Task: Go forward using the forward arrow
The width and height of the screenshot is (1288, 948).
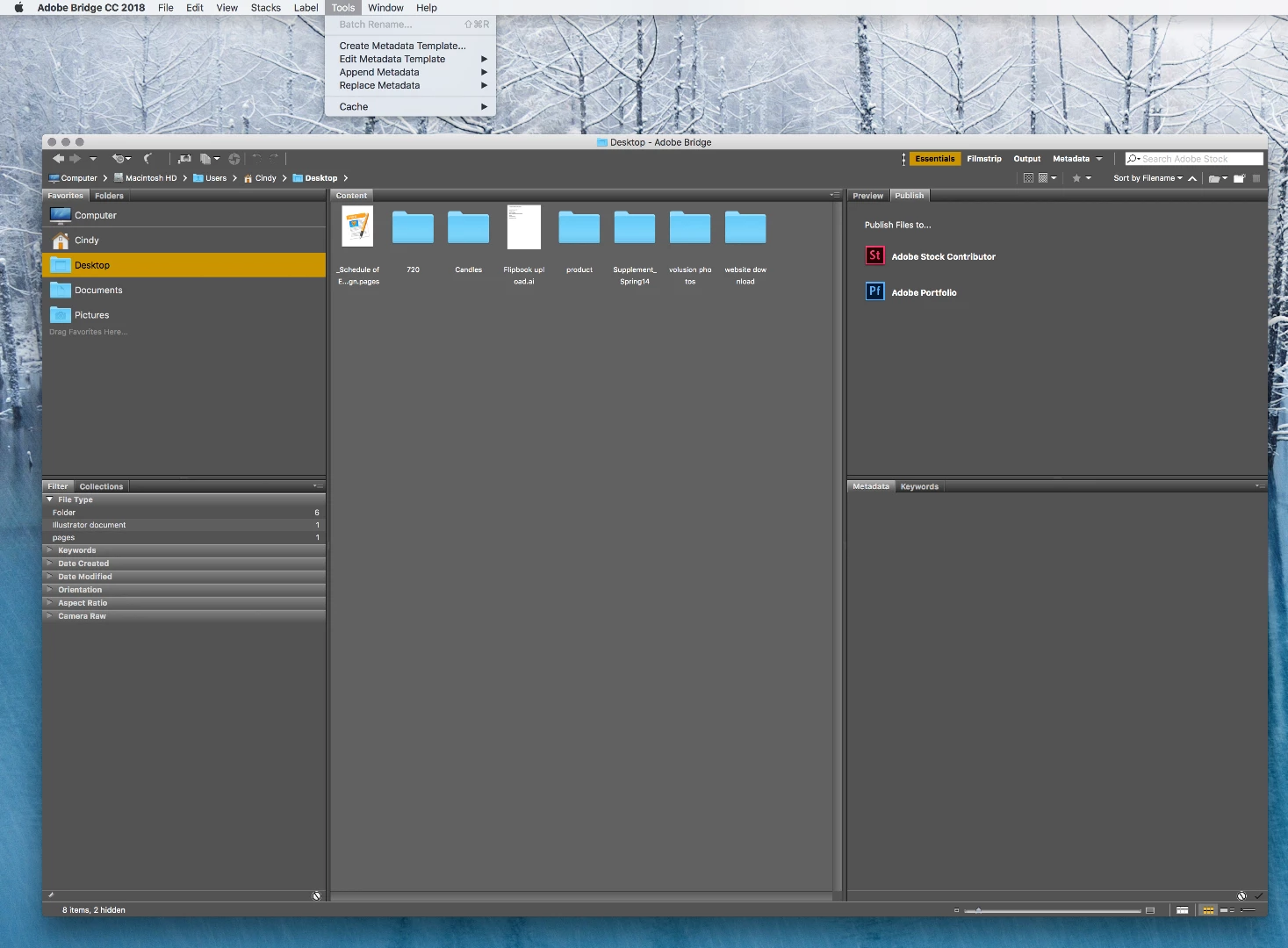Action: pyautogui.click(x=75, y=159)
